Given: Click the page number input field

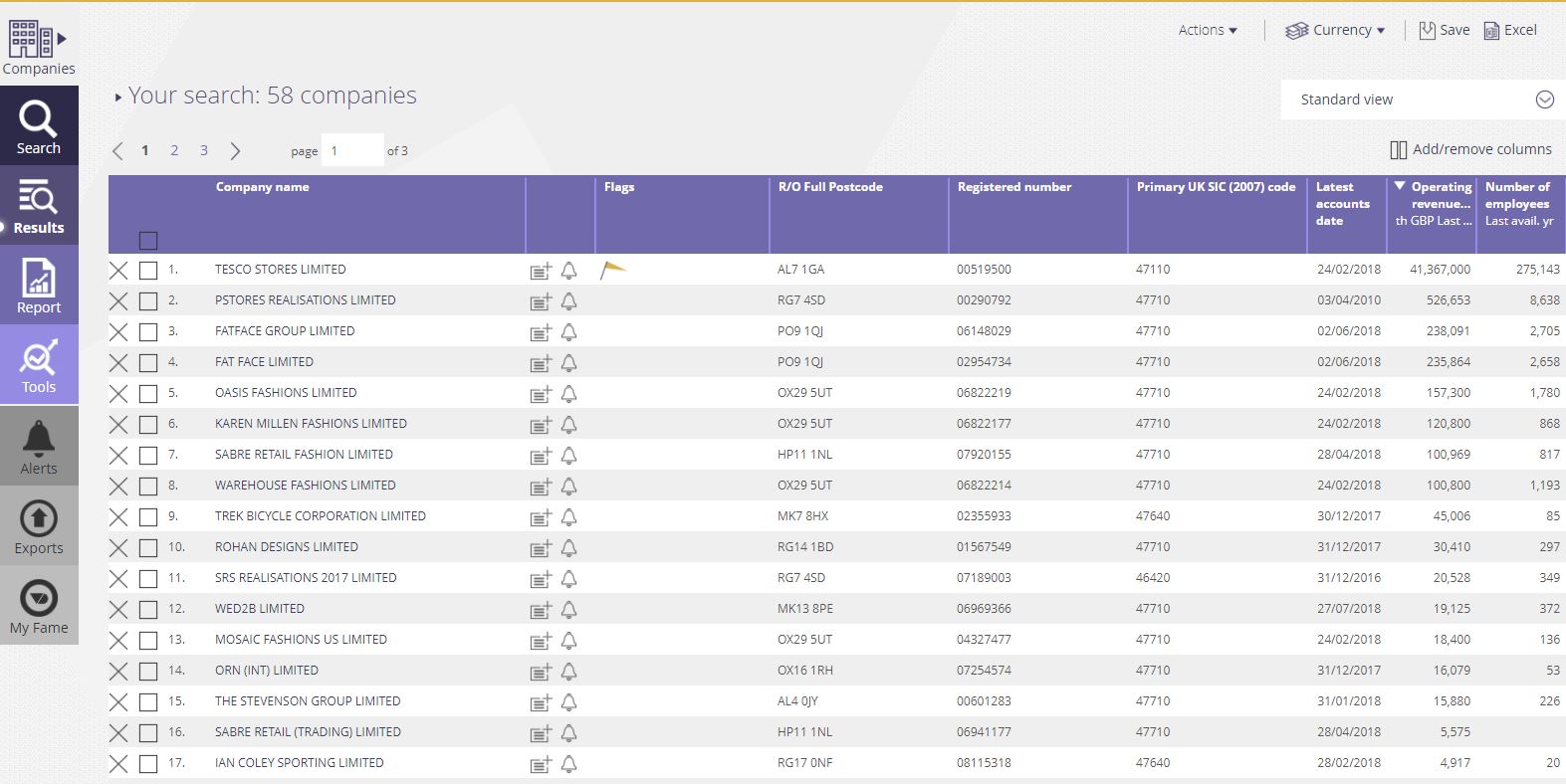Looking at the screenshot, I should pyautogui.click(x=352, y=150).
